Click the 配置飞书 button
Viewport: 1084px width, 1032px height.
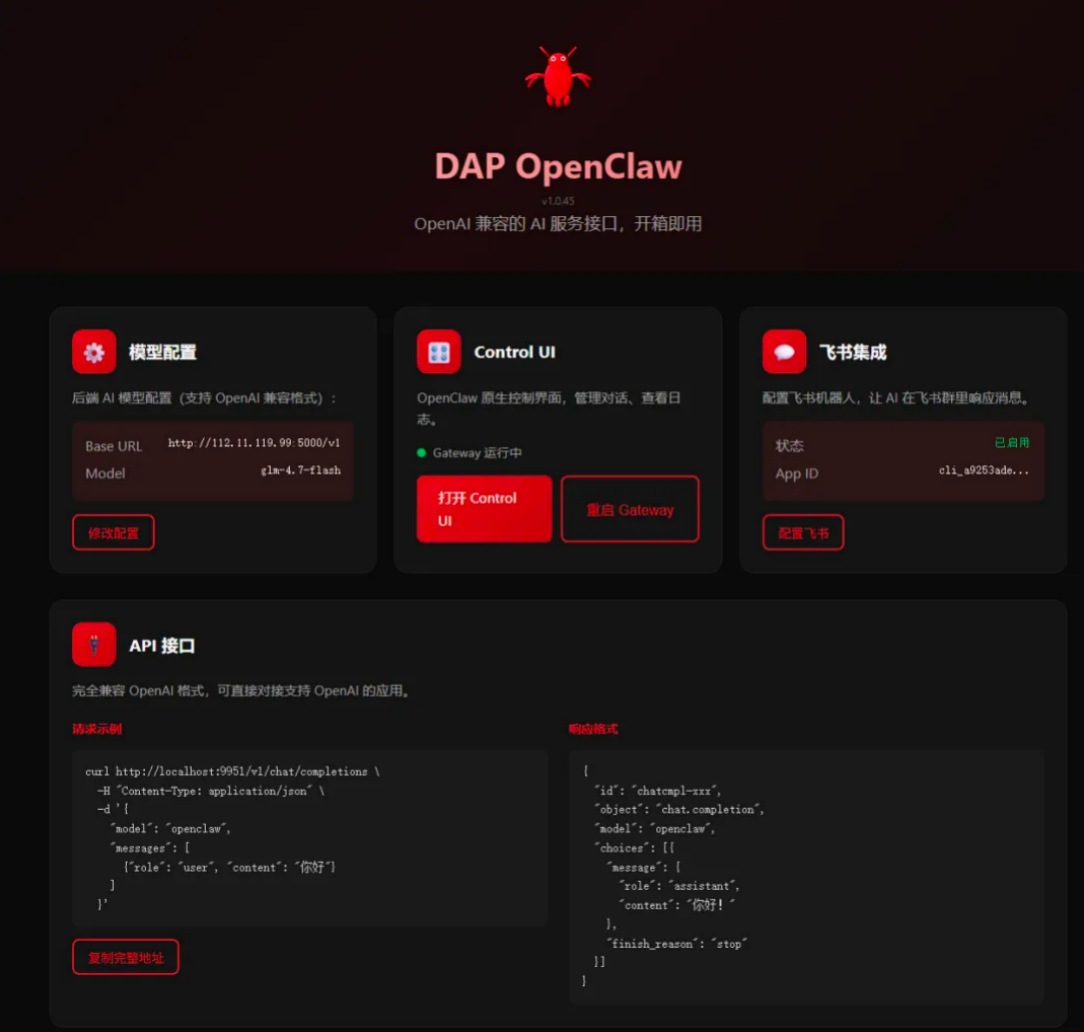tap(803, 533)
